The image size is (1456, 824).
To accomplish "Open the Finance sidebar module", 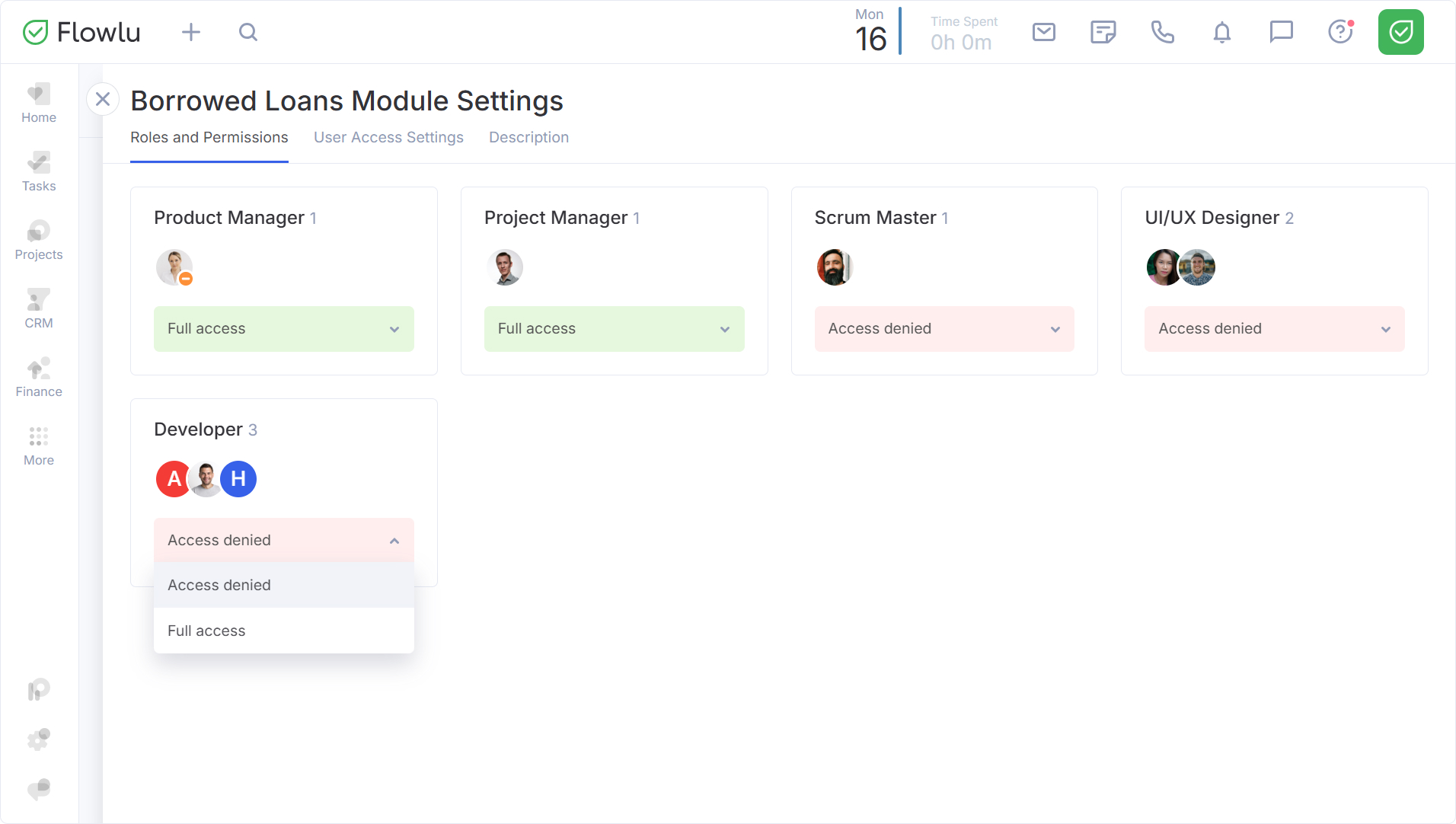I will point(39,378).
